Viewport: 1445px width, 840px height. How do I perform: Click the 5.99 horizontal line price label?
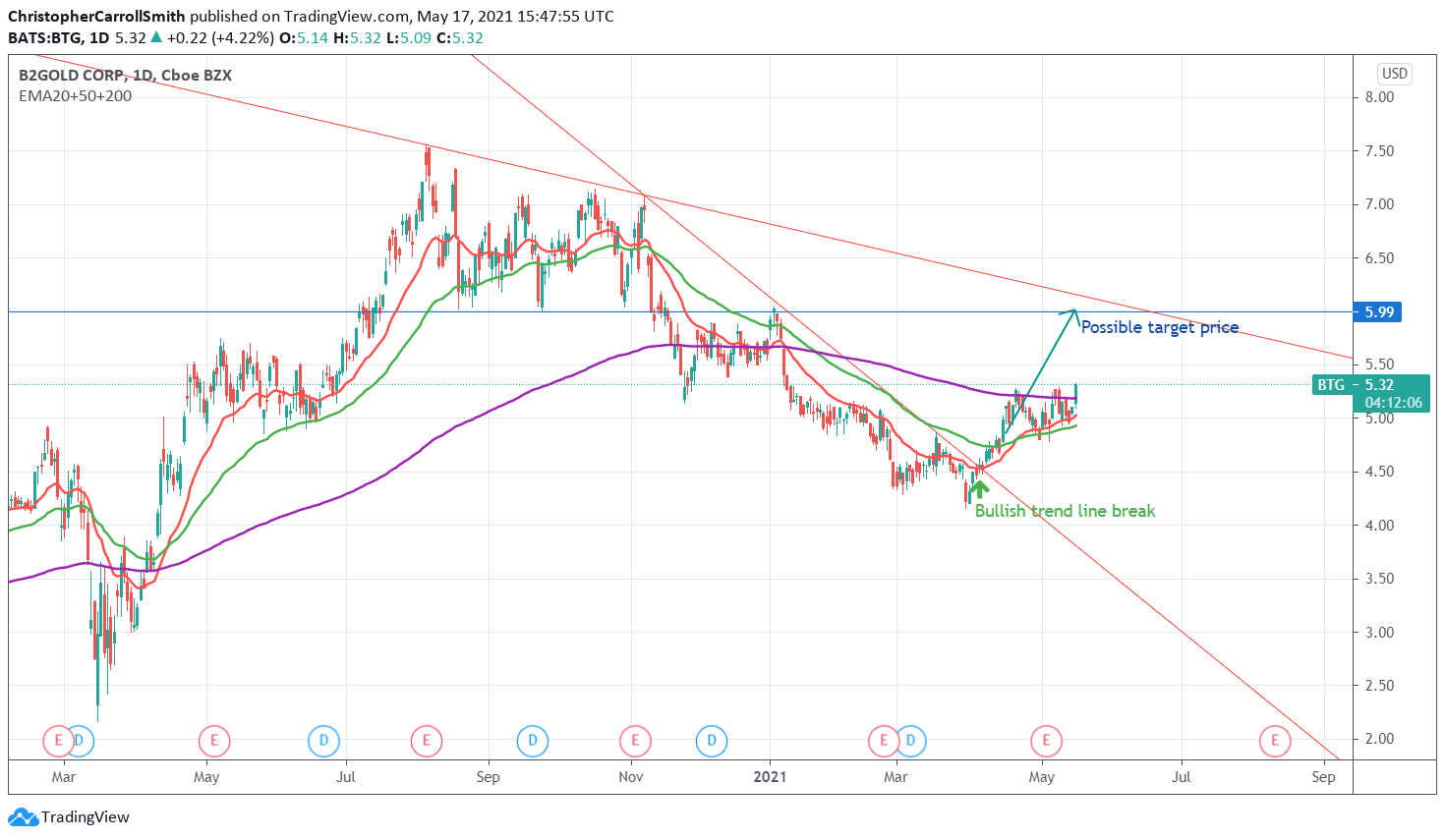1376,311
